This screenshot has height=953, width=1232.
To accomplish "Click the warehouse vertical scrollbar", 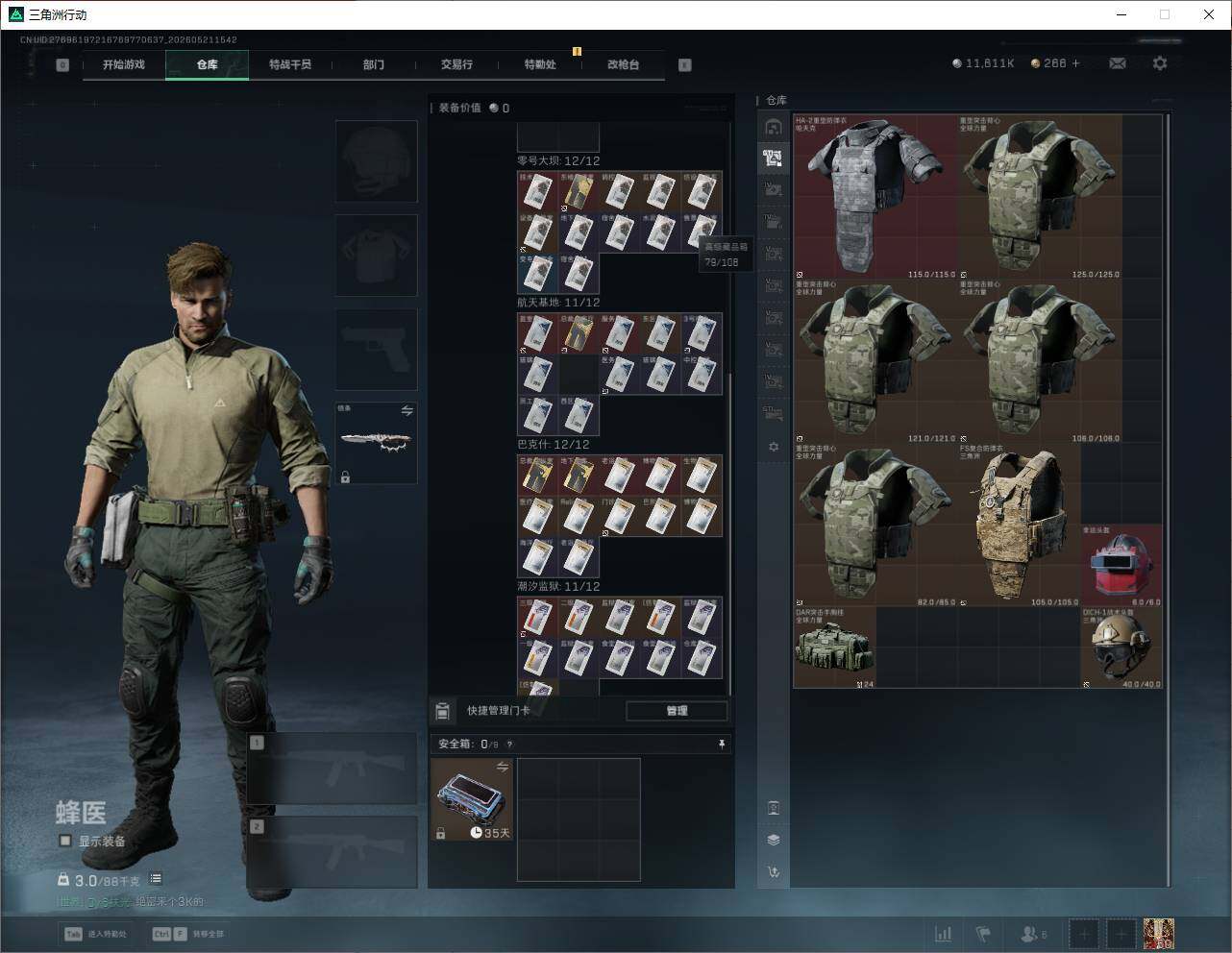I will 1169,500.
